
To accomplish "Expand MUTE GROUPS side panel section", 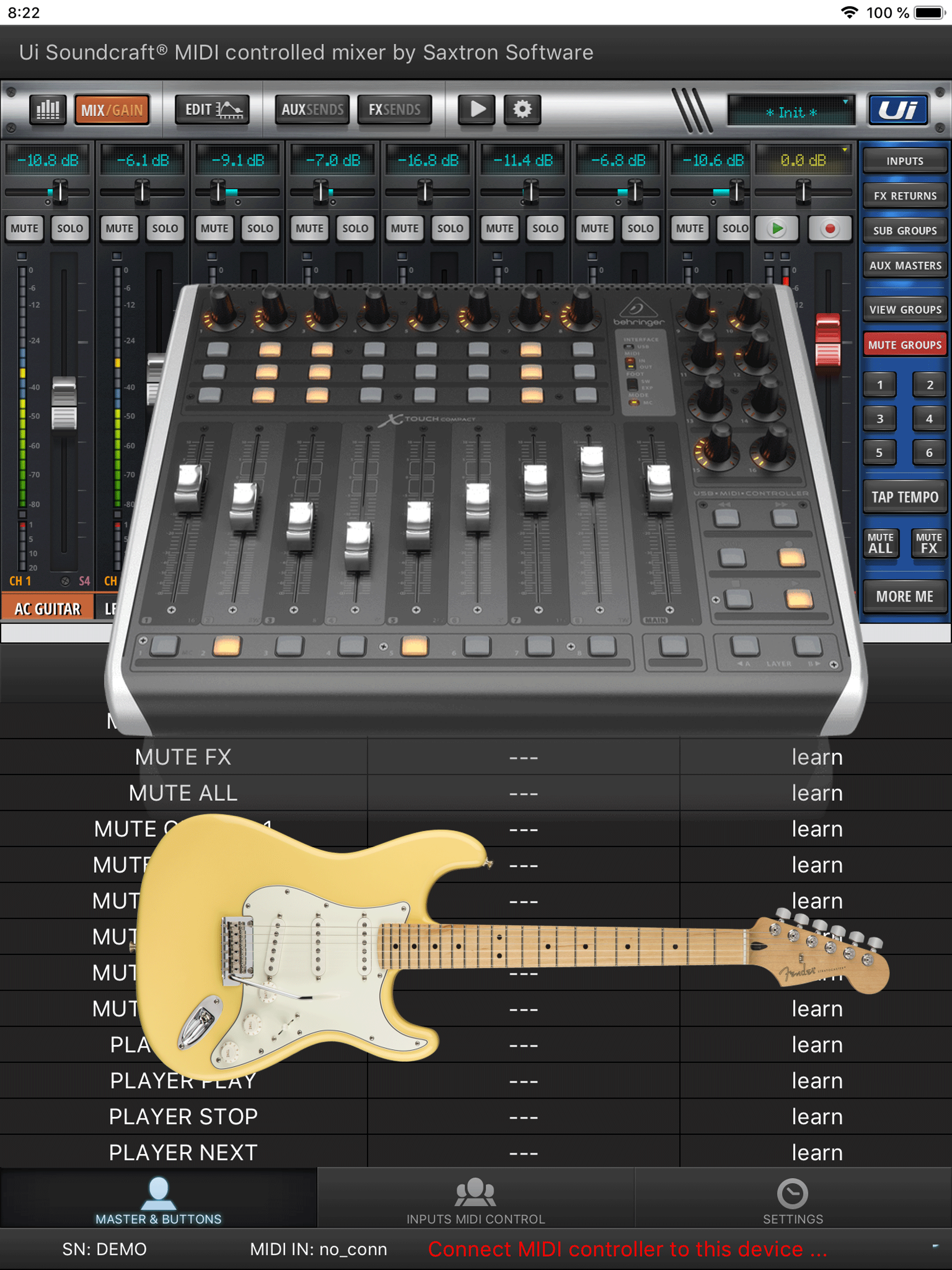I will click(904, 345).
